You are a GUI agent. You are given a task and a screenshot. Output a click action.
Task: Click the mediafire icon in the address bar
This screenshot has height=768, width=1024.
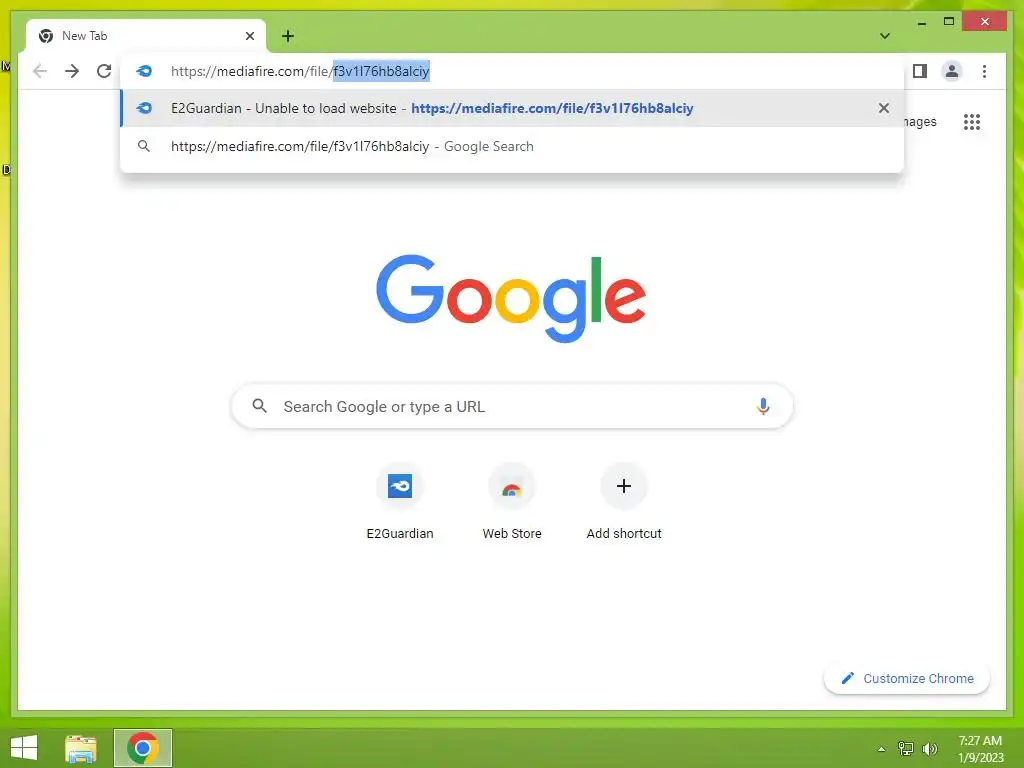point(144,71)
